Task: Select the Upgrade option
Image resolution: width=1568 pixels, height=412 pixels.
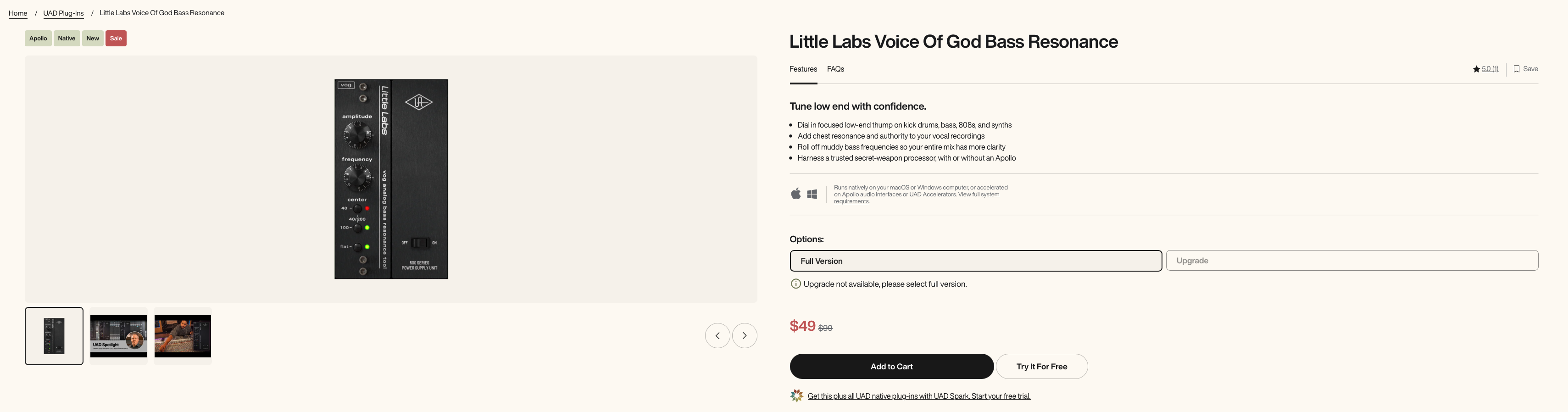Action: point(1352,261)
